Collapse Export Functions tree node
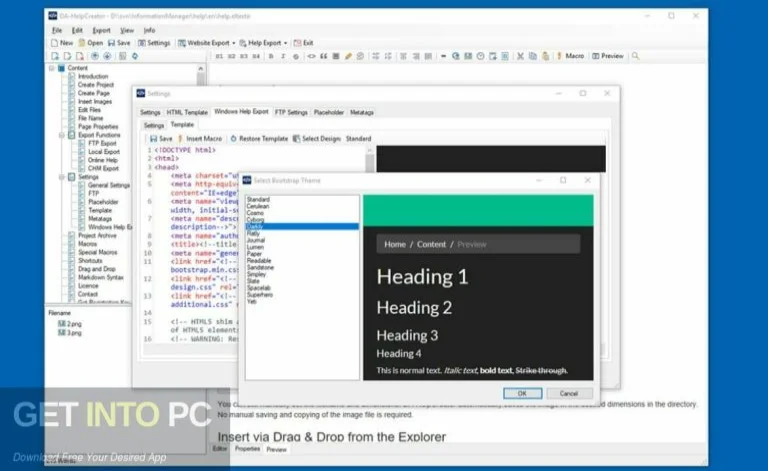768x471 pixels. [x=62, y=135]
